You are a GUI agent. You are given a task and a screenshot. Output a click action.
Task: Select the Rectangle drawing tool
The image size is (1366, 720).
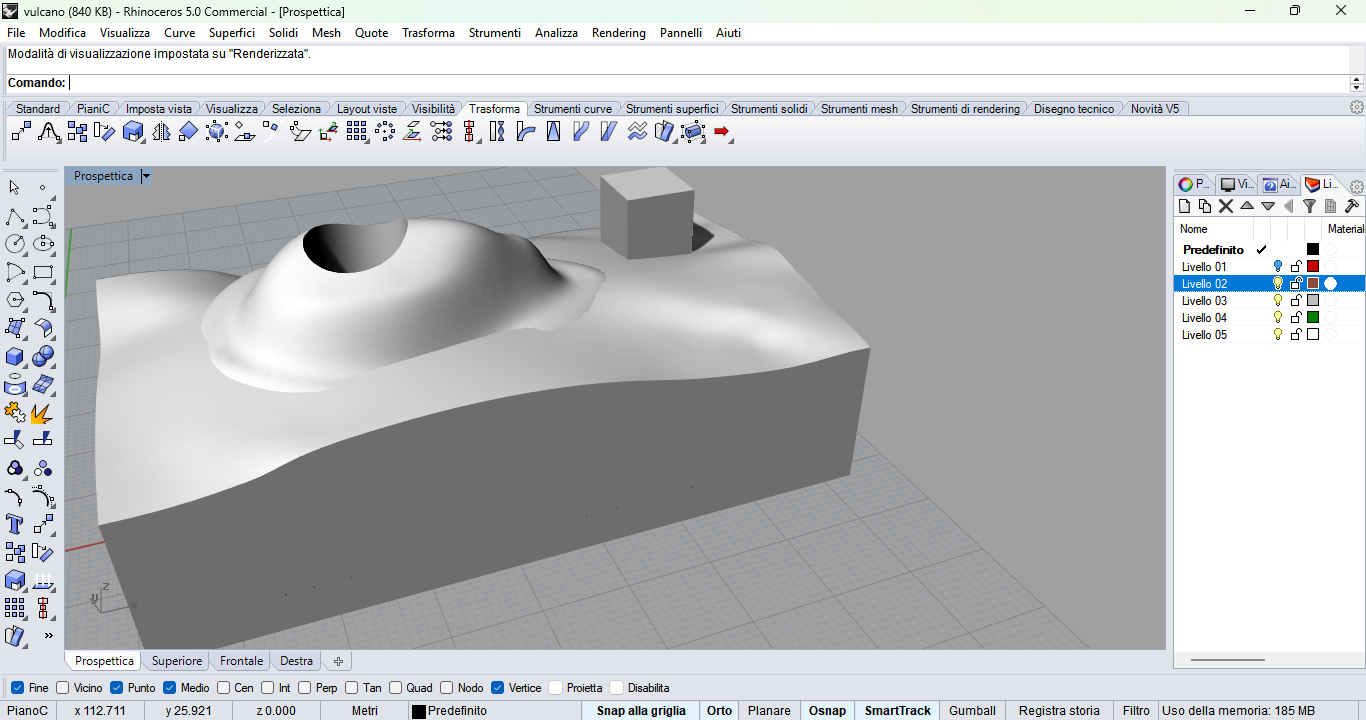click(43, 272)
